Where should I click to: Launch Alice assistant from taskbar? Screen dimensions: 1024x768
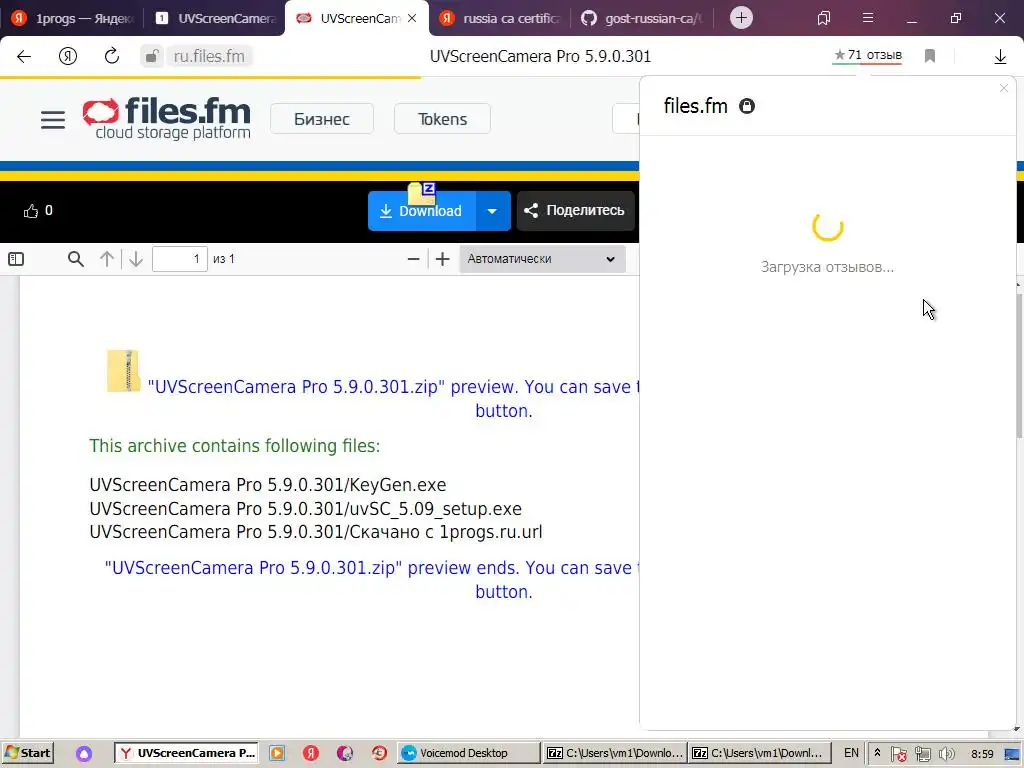coord(84,754)
